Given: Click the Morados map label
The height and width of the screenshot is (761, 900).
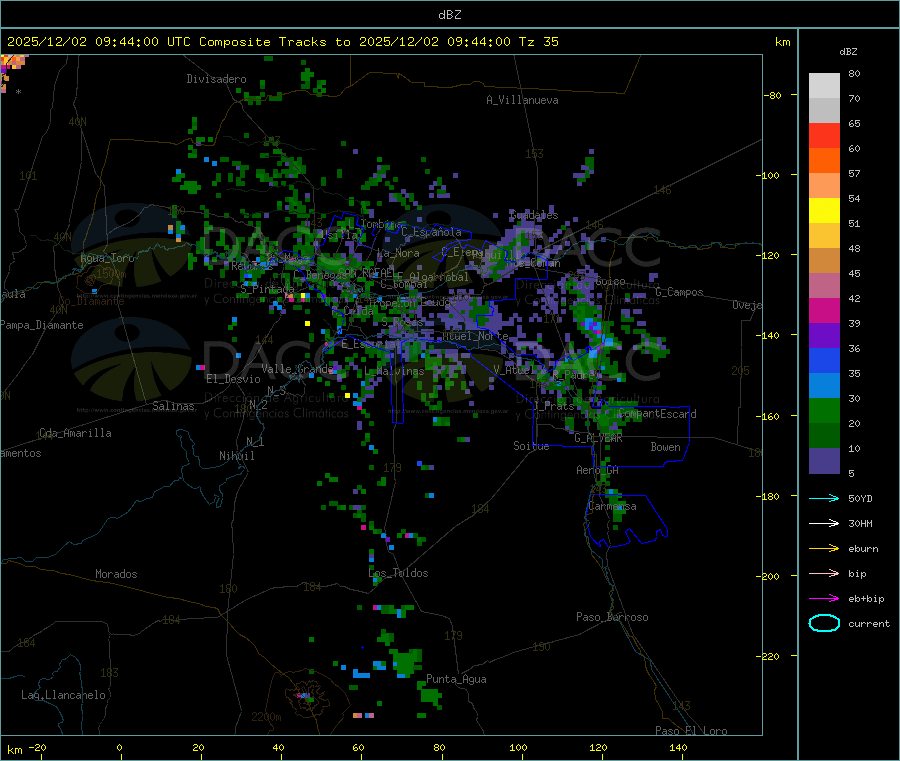Looking at the screenshot, I should (116, 574).
